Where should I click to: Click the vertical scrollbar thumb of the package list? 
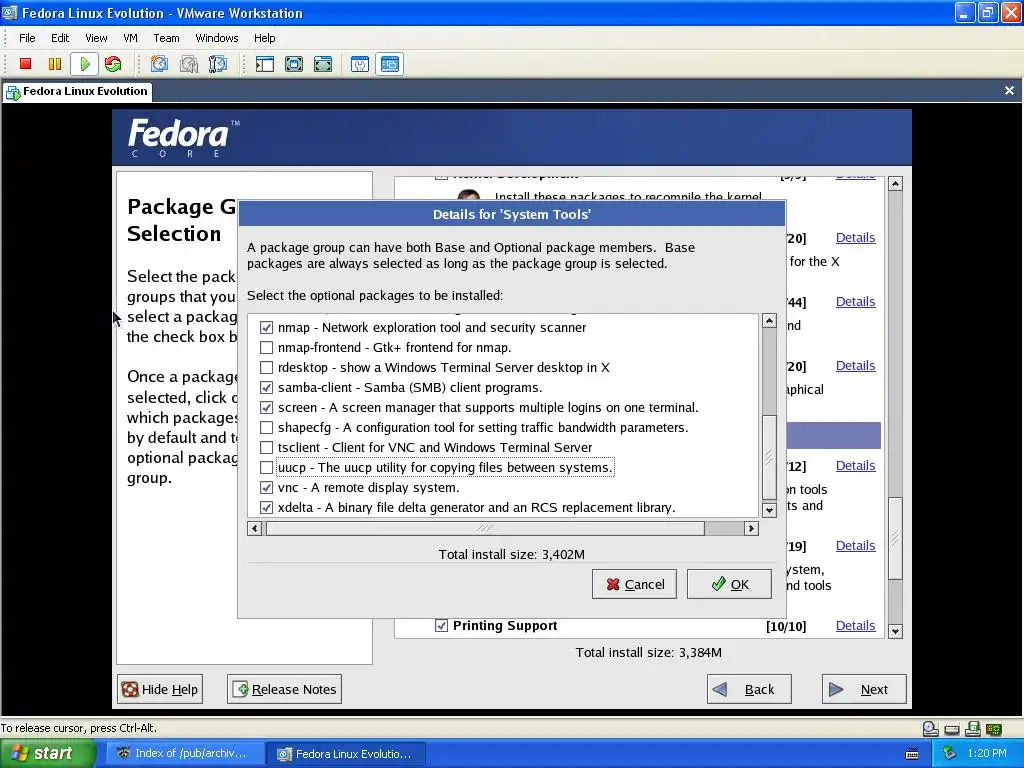[x=769, y=456]
